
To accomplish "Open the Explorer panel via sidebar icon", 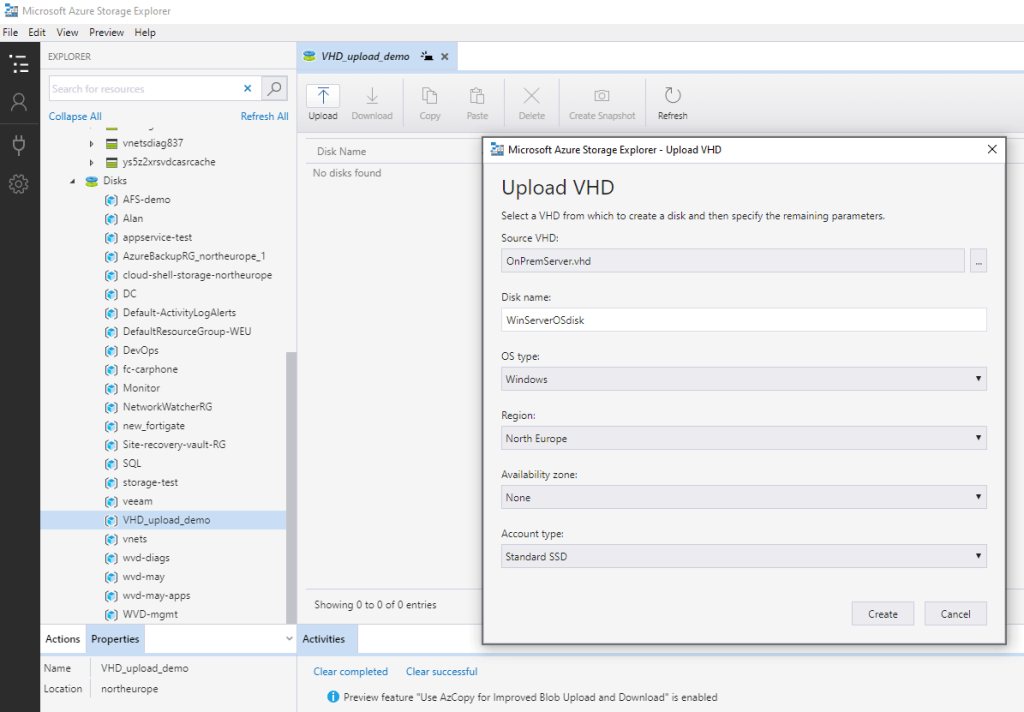I will pos(20,63).
